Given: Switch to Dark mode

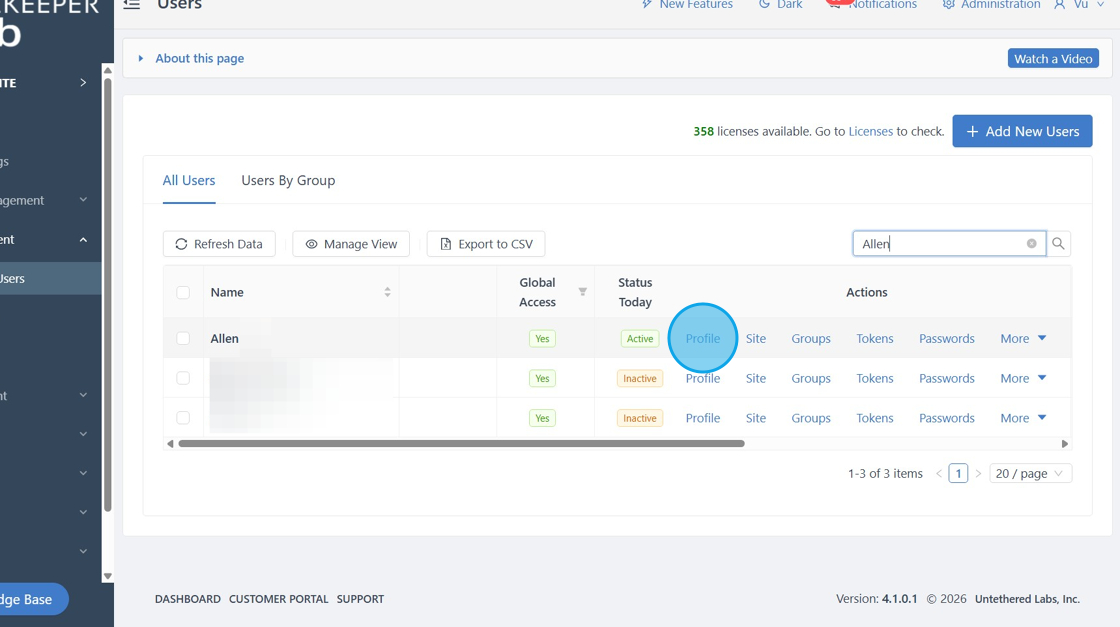Looking at the screenshot, I should pos(780,4).
